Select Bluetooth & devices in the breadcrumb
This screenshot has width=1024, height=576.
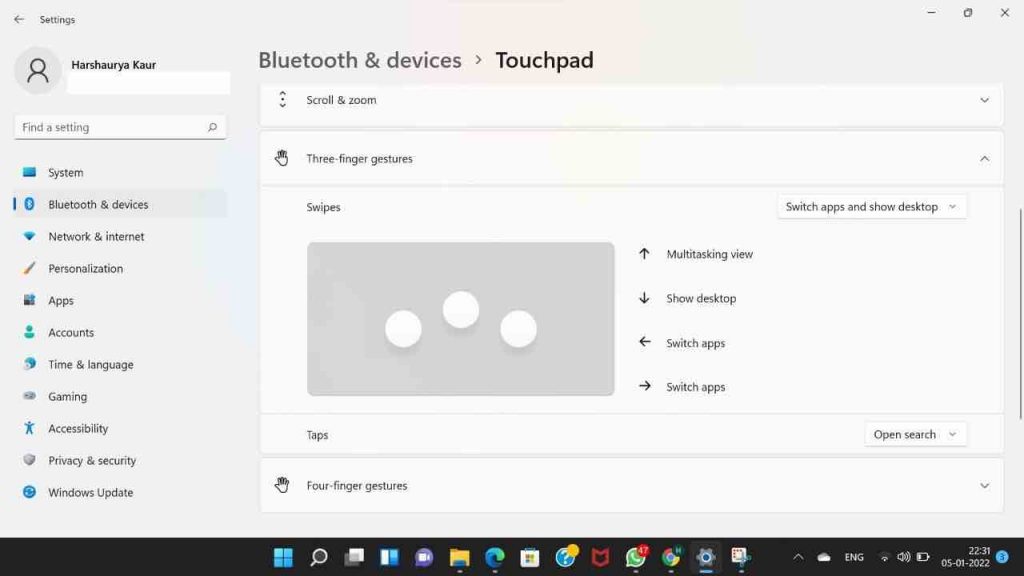coord(359,60)
